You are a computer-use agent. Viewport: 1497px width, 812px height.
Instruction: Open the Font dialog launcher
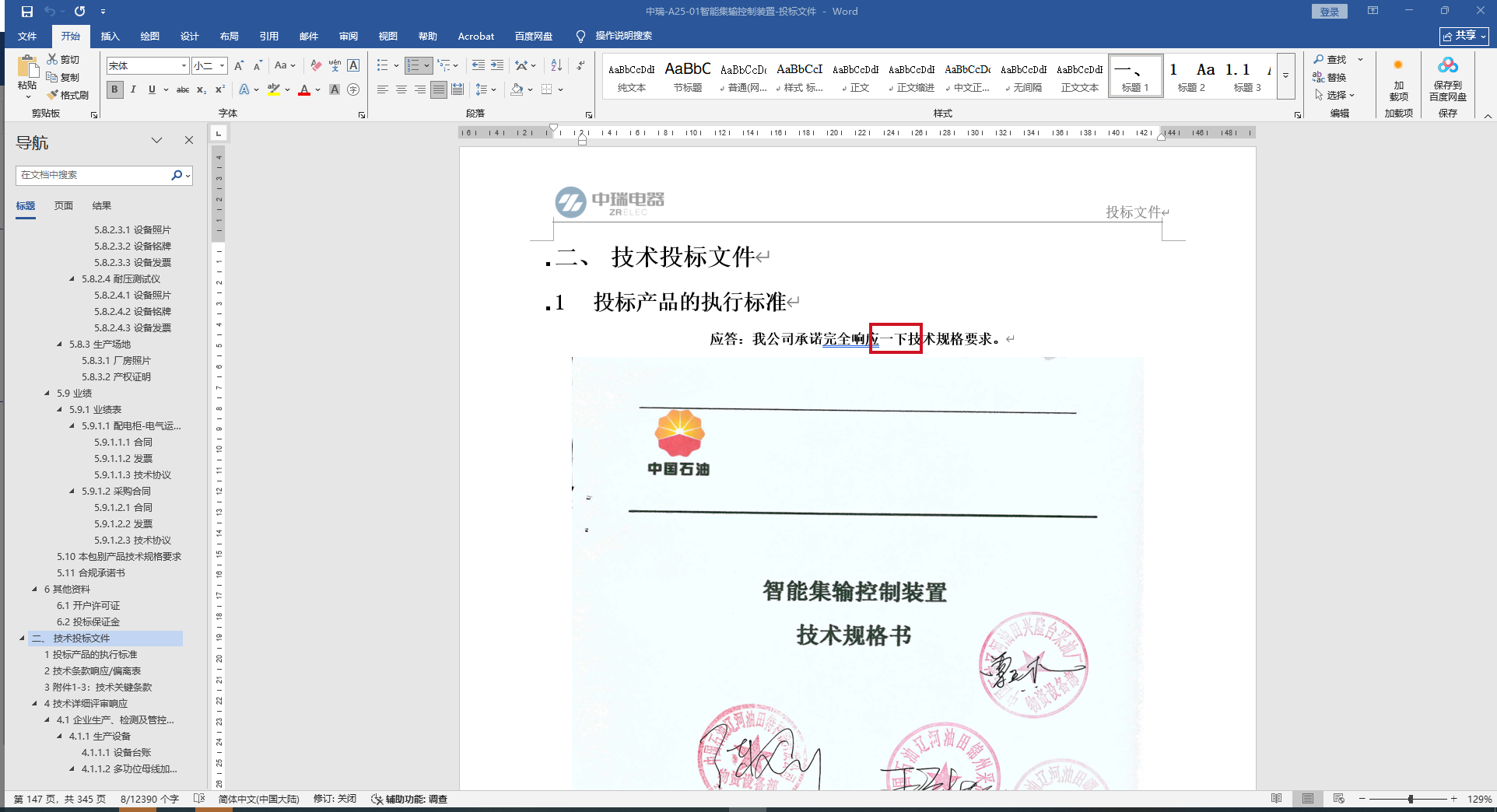tap(362, 115)
